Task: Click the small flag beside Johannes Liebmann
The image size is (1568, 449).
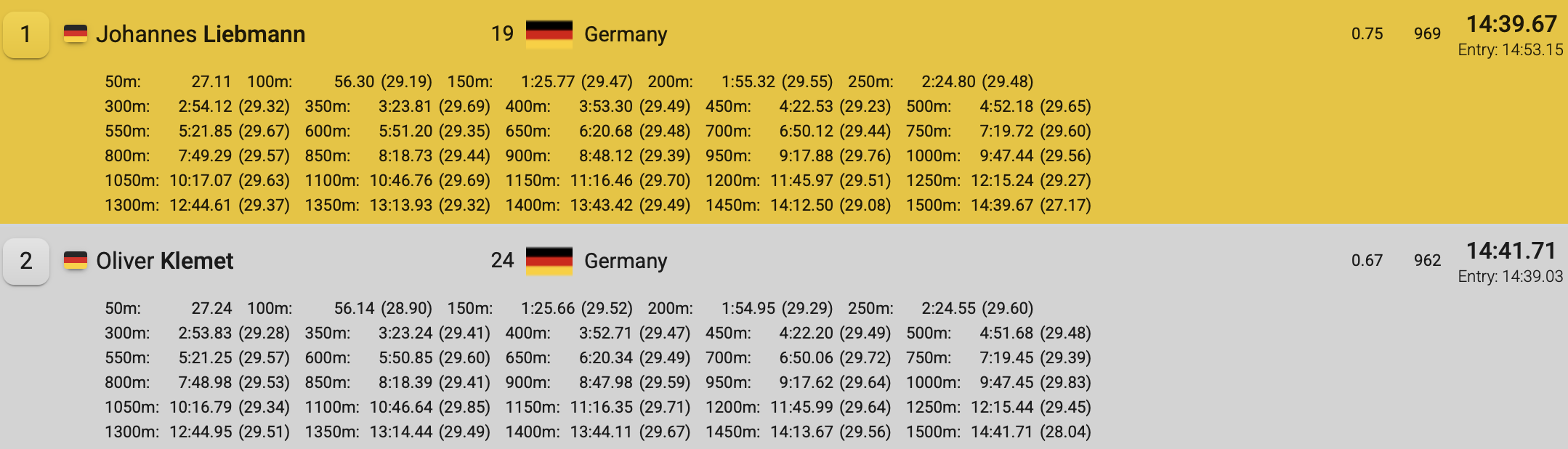Action: pos(76,33)
